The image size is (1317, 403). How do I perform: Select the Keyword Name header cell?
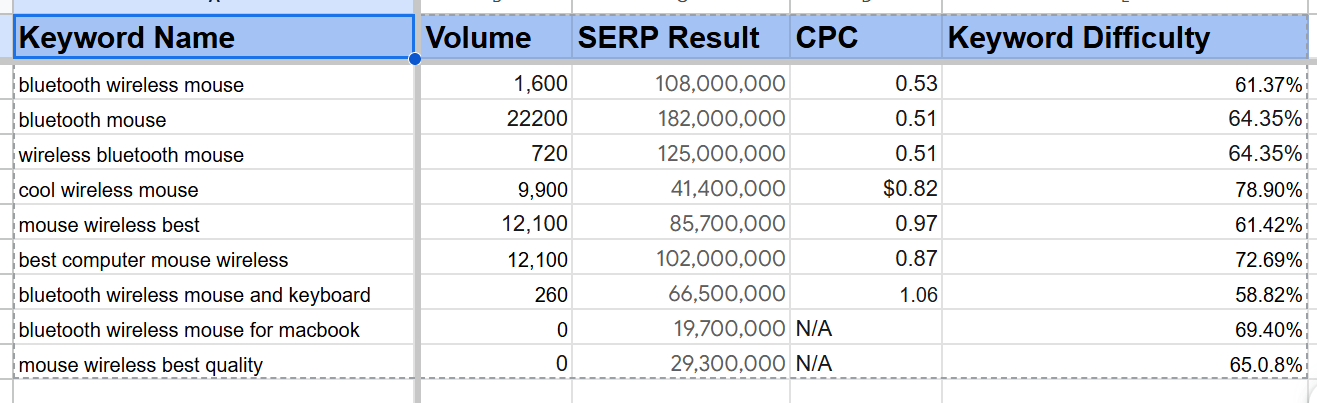tap(214, 38)
